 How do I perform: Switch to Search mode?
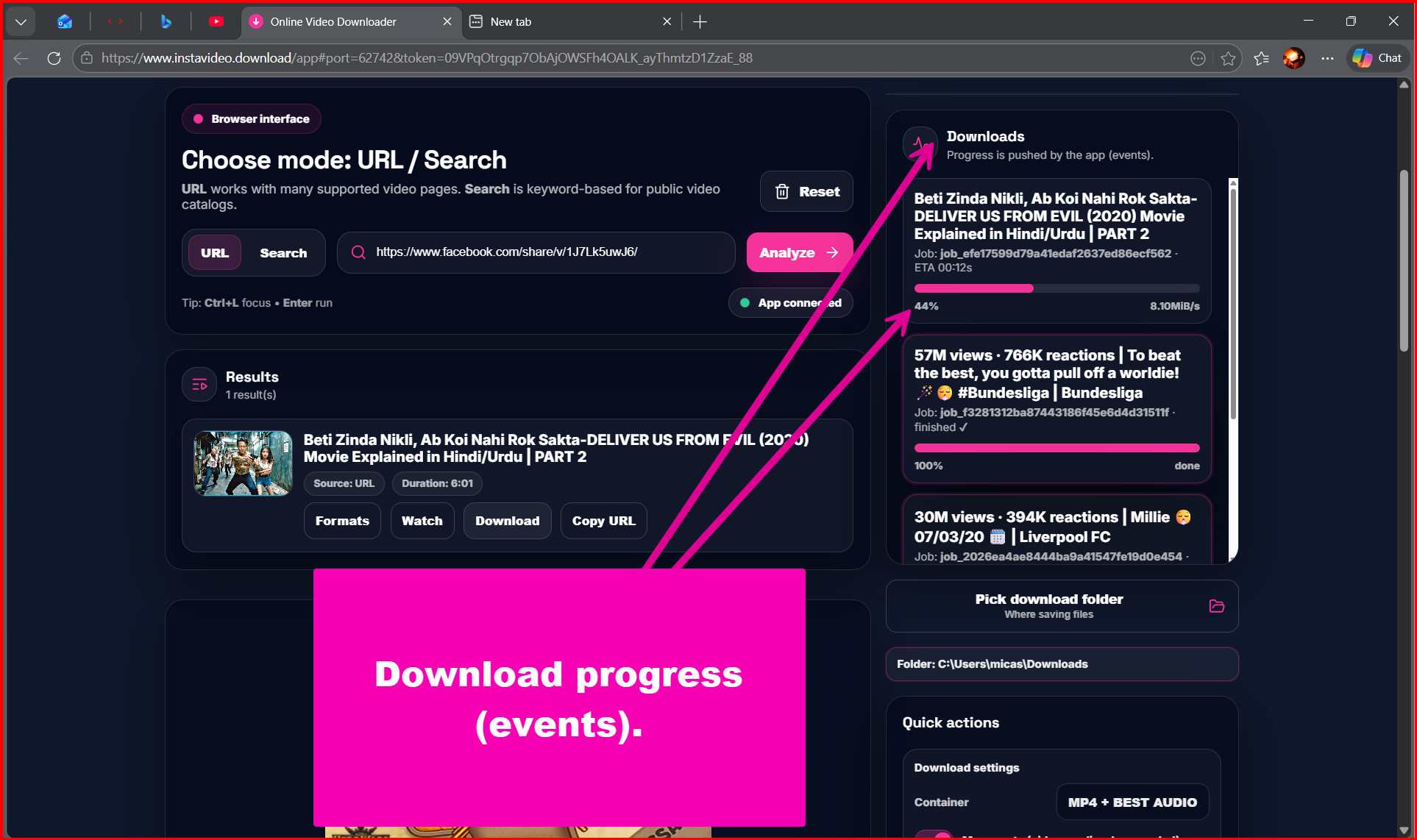283,252
